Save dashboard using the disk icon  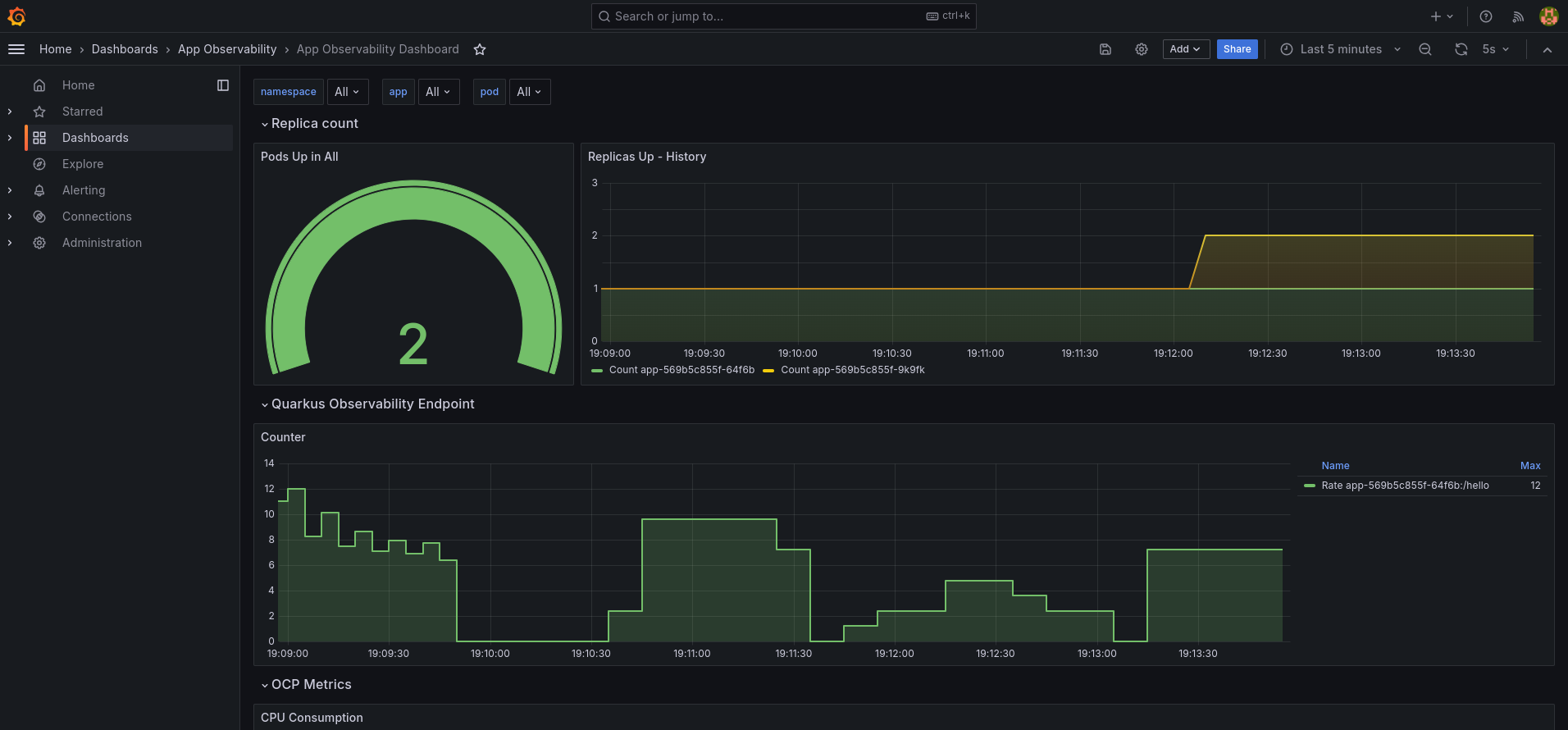pos(1105,49)
